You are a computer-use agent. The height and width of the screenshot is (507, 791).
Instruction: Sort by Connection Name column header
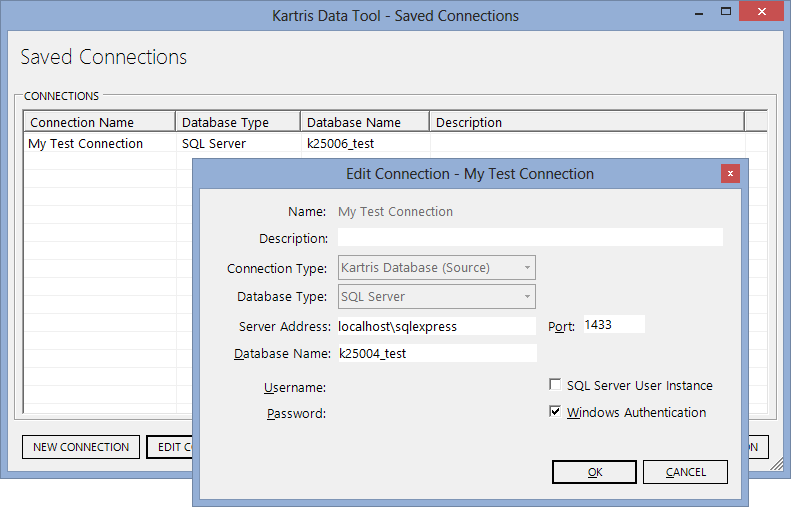click(x=99, y=122)
